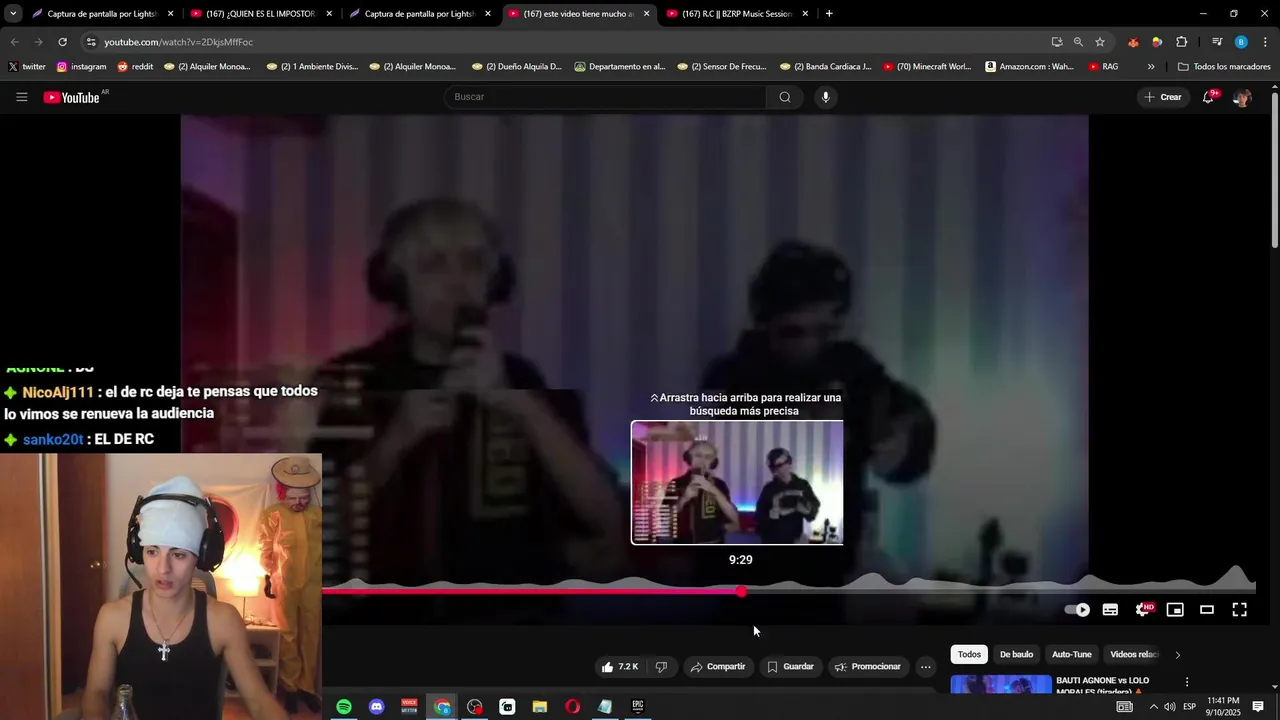Open the Chrome zoom magnifier in address bar
1280x720 pixels.
[x=1078, y=42]
